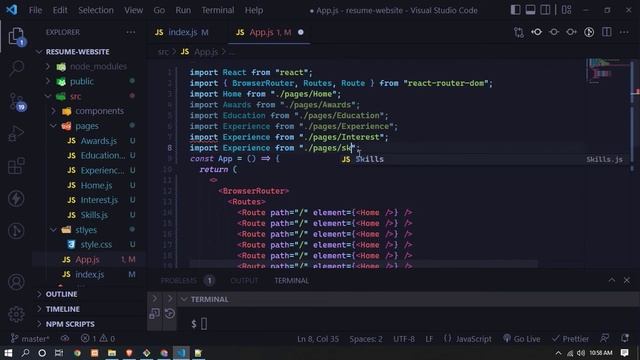The height and width of the screenshot is (360, 640).
Task: Select the TERMINAL panel tab
Action: point(291,281)
